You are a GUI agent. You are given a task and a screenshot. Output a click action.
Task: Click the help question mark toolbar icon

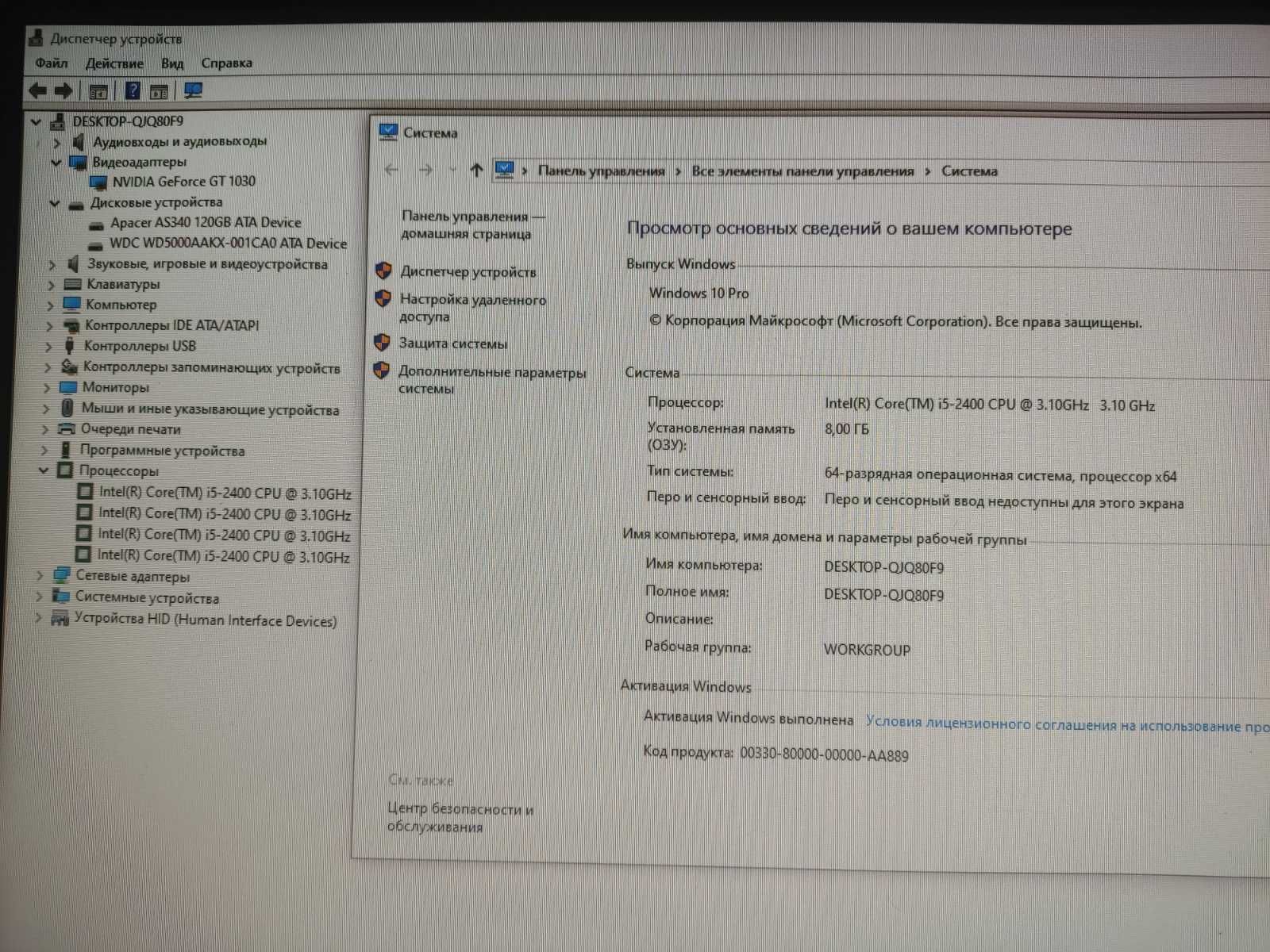[x=133, y=90]
